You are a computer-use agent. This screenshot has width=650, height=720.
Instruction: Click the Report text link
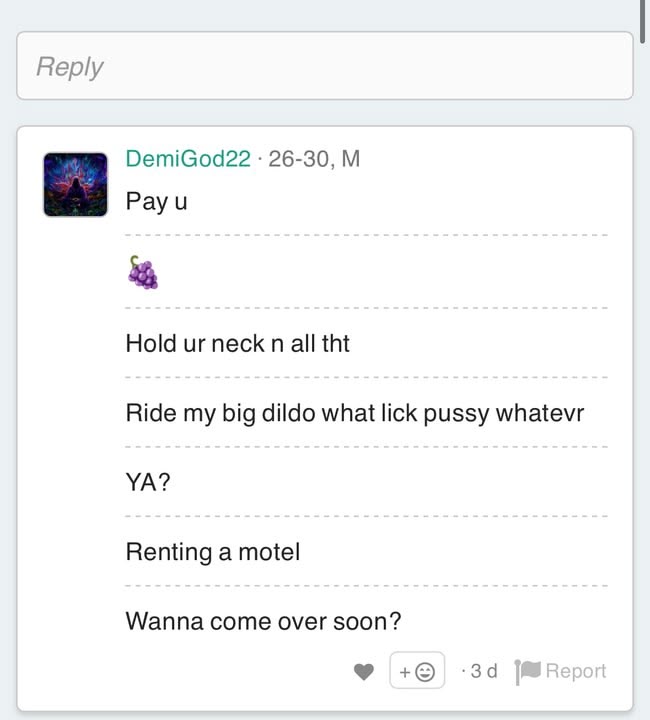pos(576,671)
